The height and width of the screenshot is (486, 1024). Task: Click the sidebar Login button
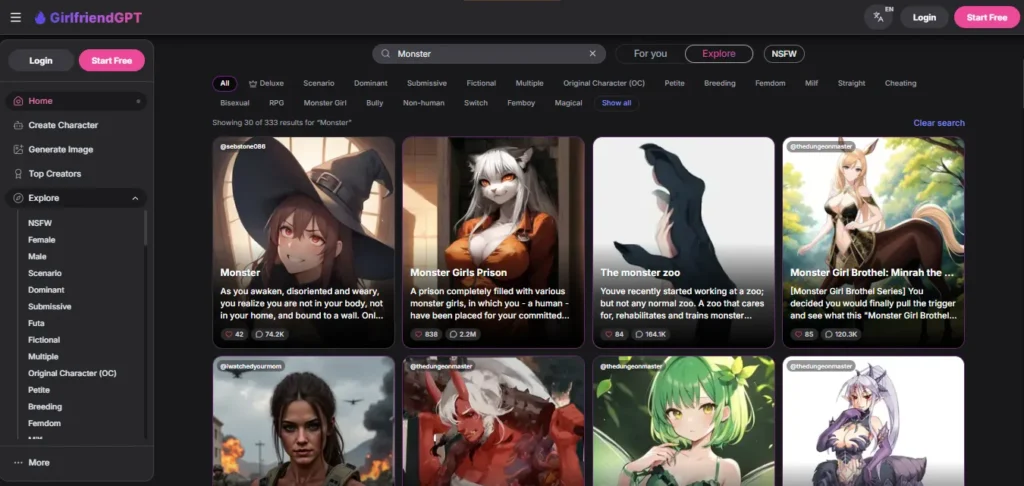tap(40, 60)
